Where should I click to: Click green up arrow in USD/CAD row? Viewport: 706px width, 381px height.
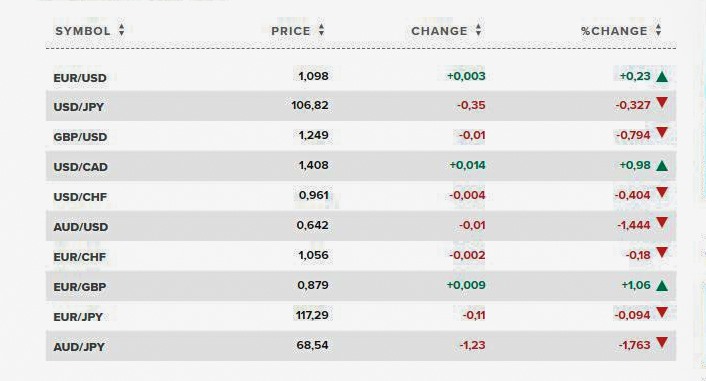[x=662, y=166]
